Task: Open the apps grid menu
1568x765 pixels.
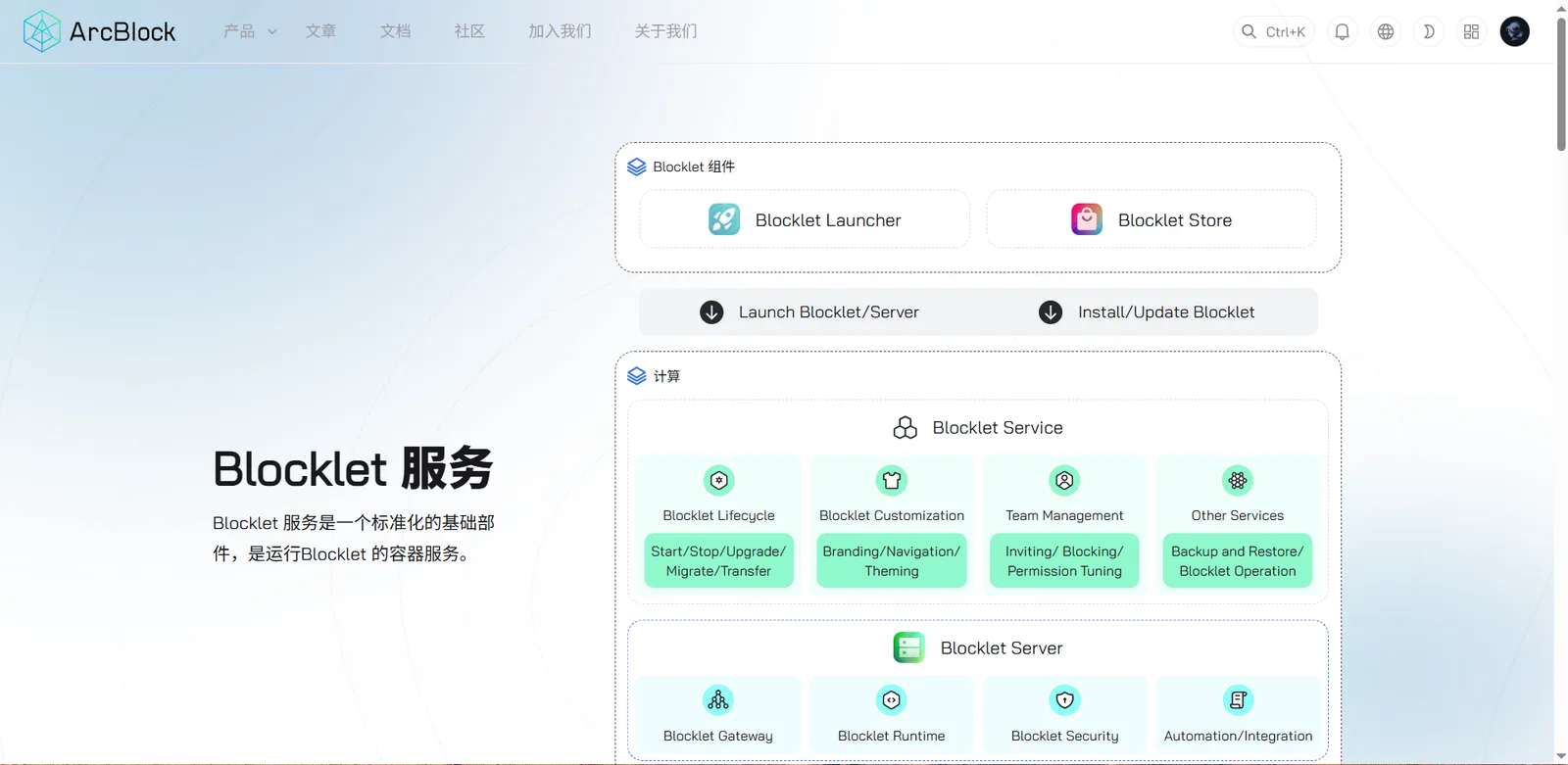Action: 1472,31
